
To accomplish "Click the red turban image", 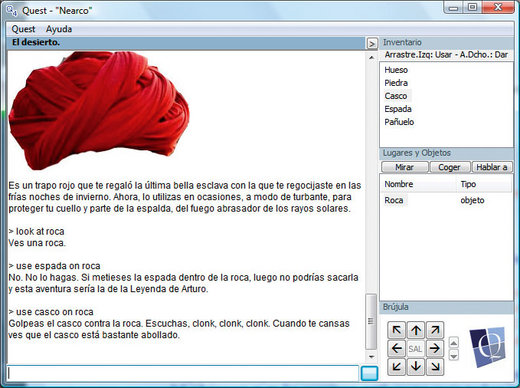I will click(x=99, y=110).
